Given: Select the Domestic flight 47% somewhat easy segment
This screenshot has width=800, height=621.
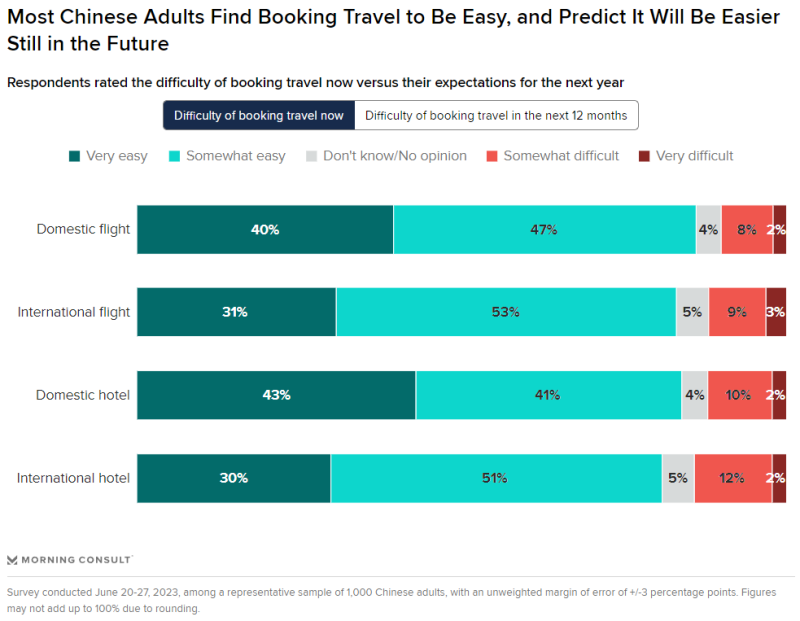Looking at the screenshot, I should tap(544, 230).
